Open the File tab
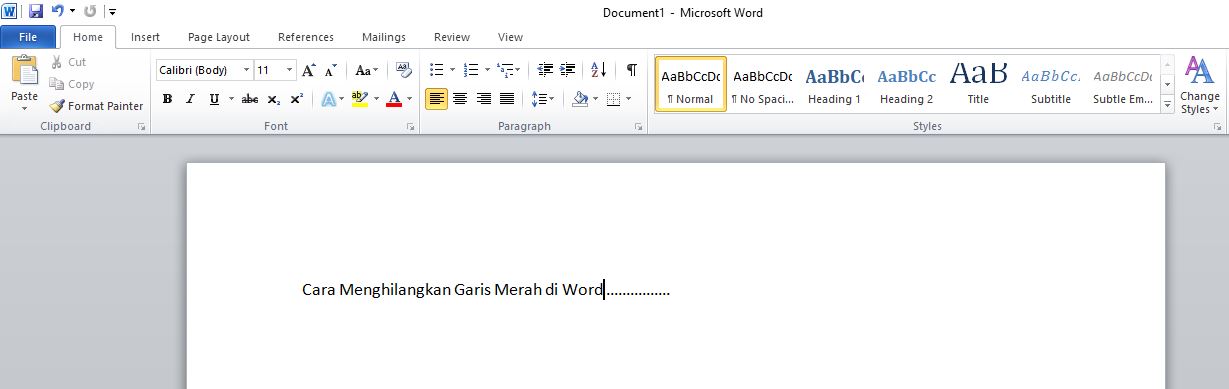The width and height of the screenshot is (1229, 389). point(28,37)
